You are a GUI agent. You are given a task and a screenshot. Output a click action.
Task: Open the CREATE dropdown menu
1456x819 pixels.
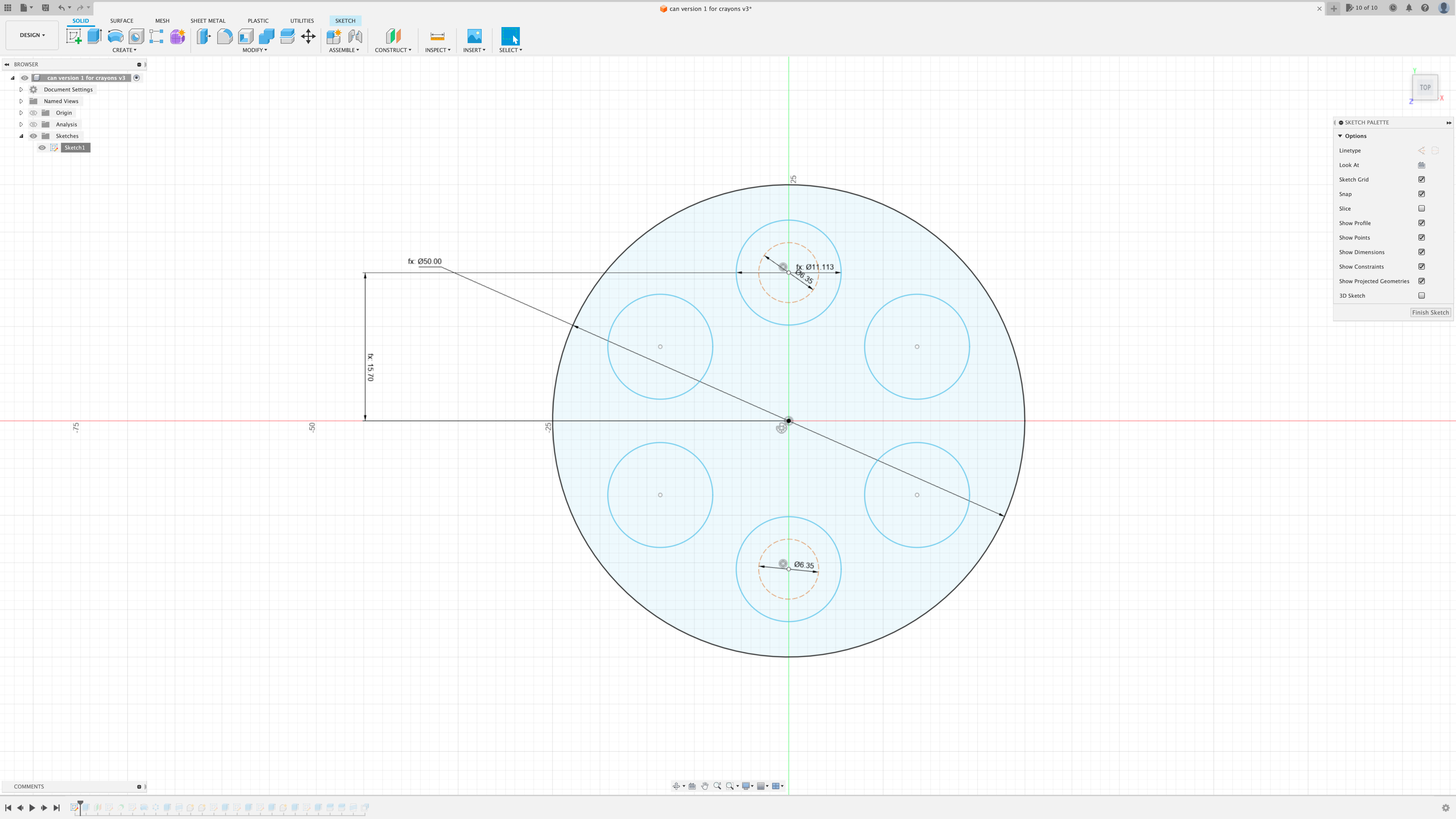coord(124,50)
